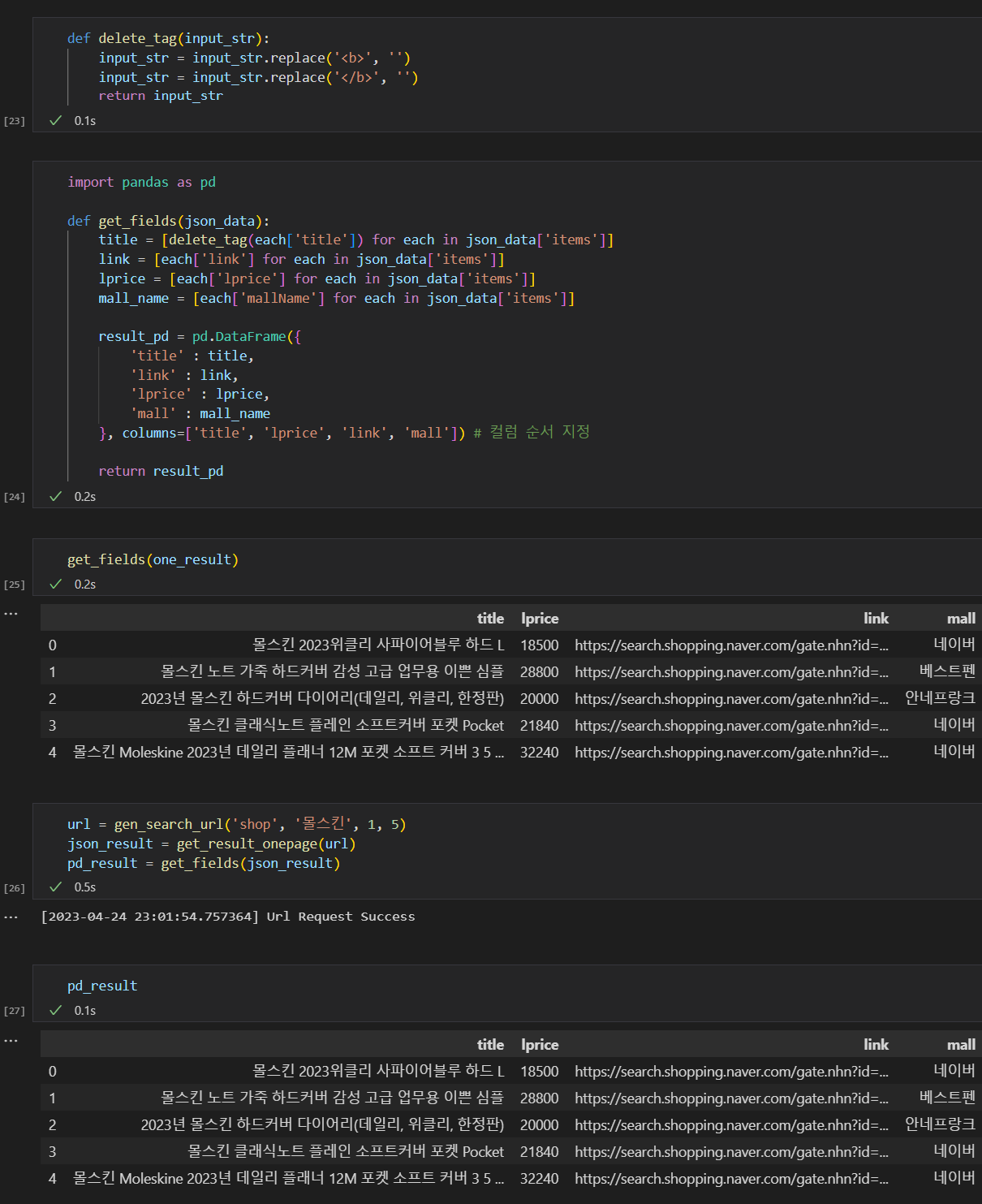Click the 'link' header in the get_fields(one_result) output table
The height and width of the screenshot is (1204, 982).
click(876, 618)
